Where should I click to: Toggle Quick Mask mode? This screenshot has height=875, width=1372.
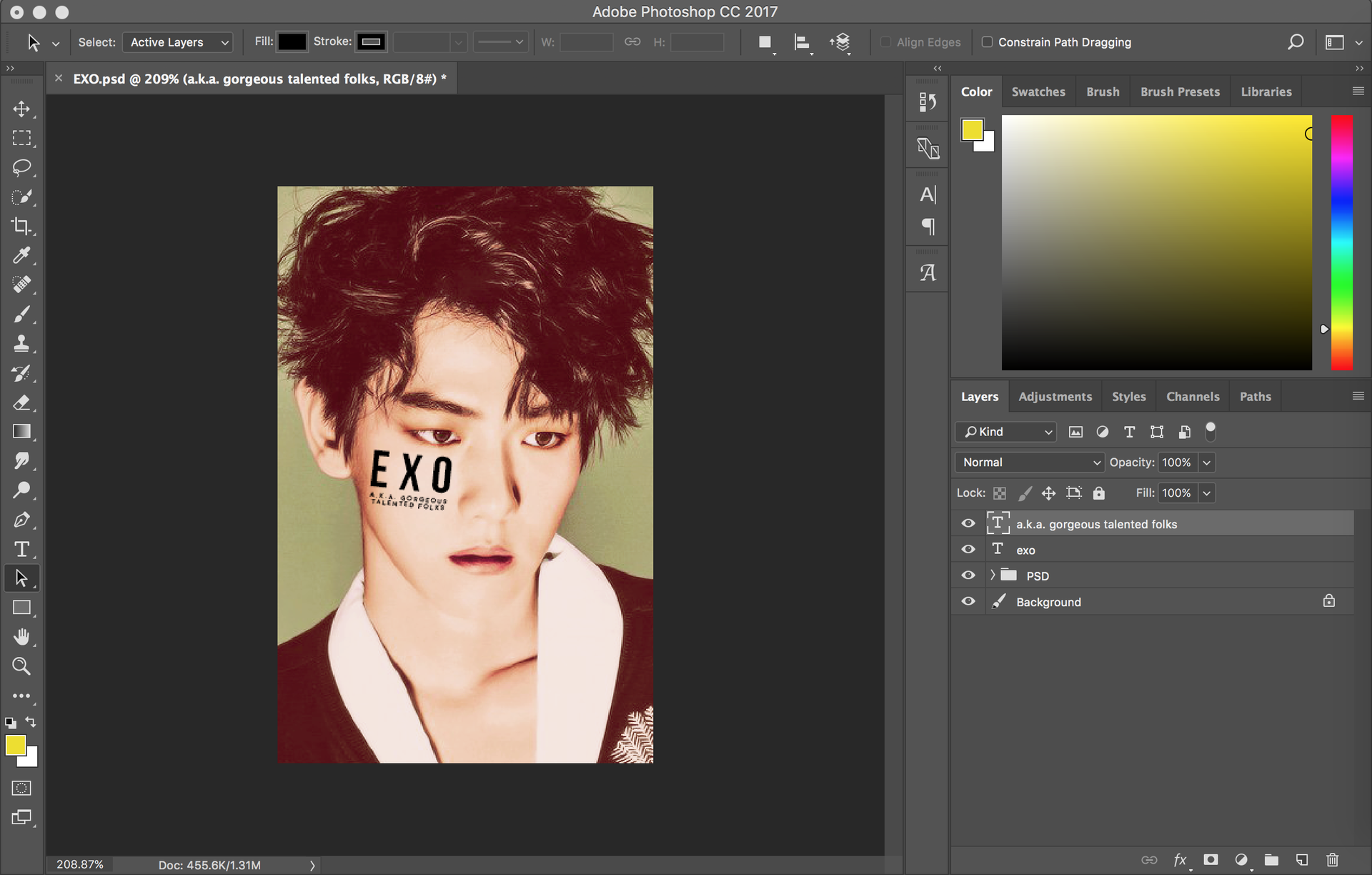pyautogui.click(x=21, y=788)
